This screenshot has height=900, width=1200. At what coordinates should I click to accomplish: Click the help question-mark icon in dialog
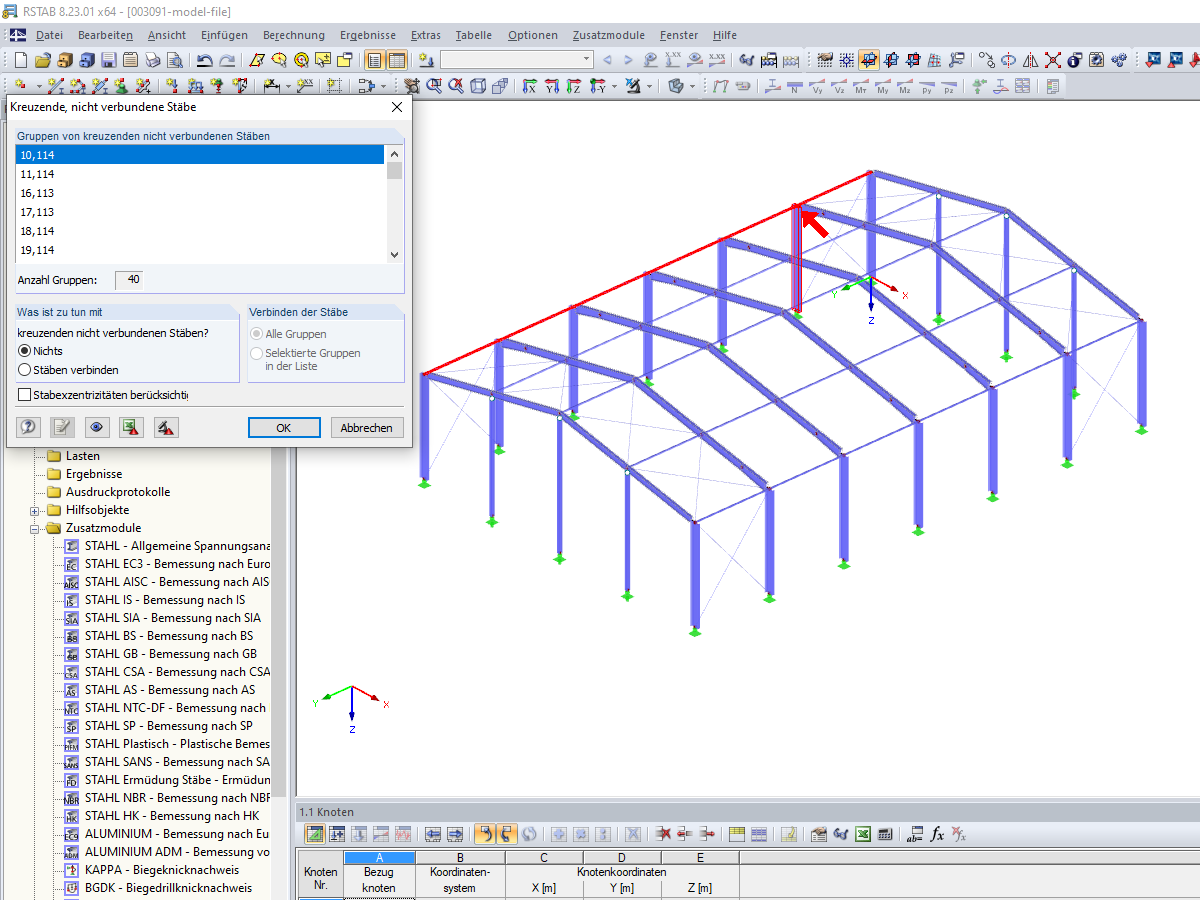29,428
